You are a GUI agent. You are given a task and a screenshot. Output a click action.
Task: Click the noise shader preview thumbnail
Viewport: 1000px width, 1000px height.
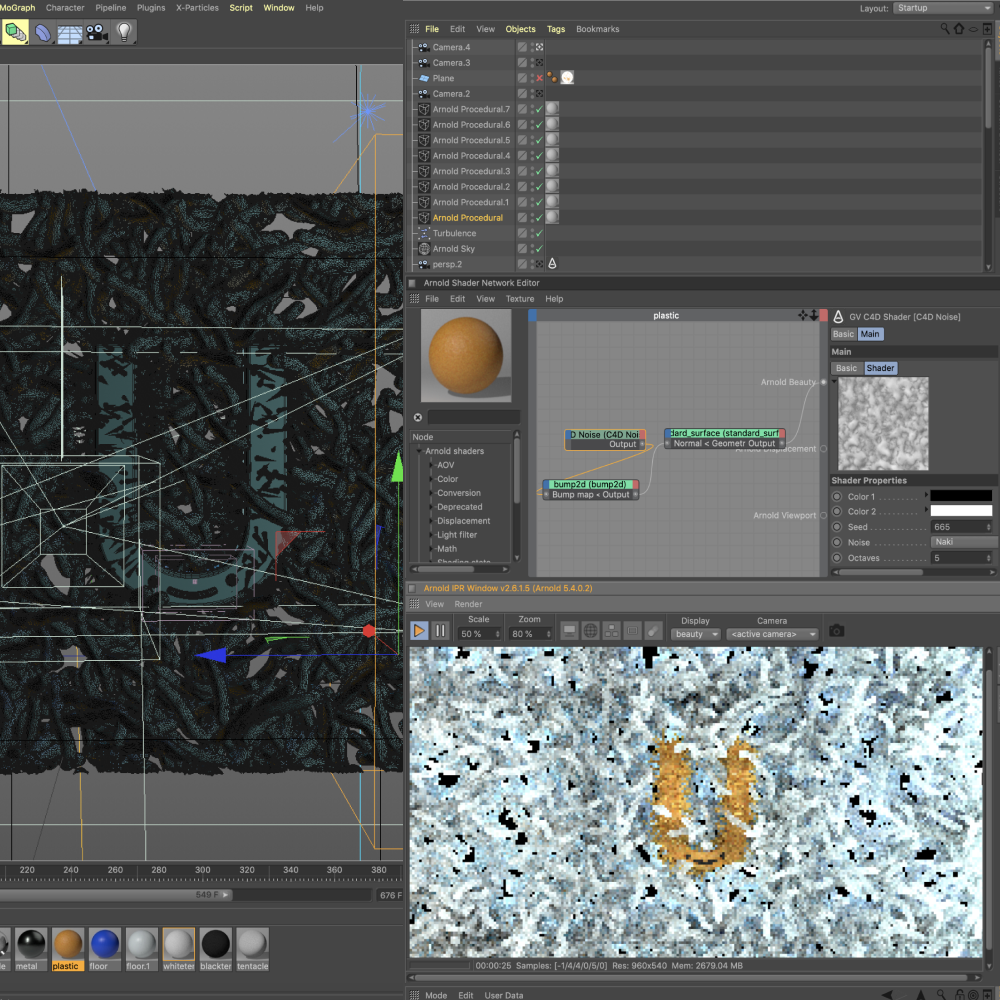pos(883,423)
